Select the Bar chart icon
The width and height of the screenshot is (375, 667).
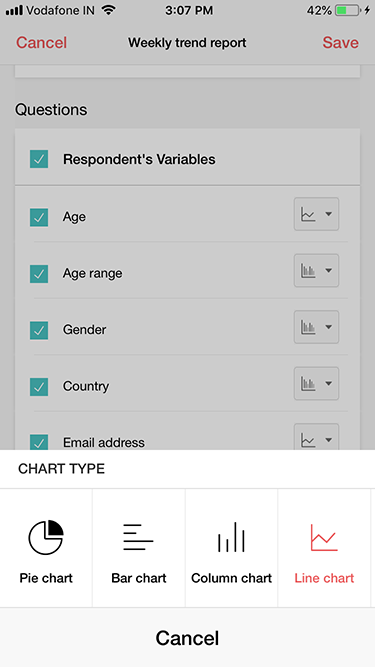(138, 537)
